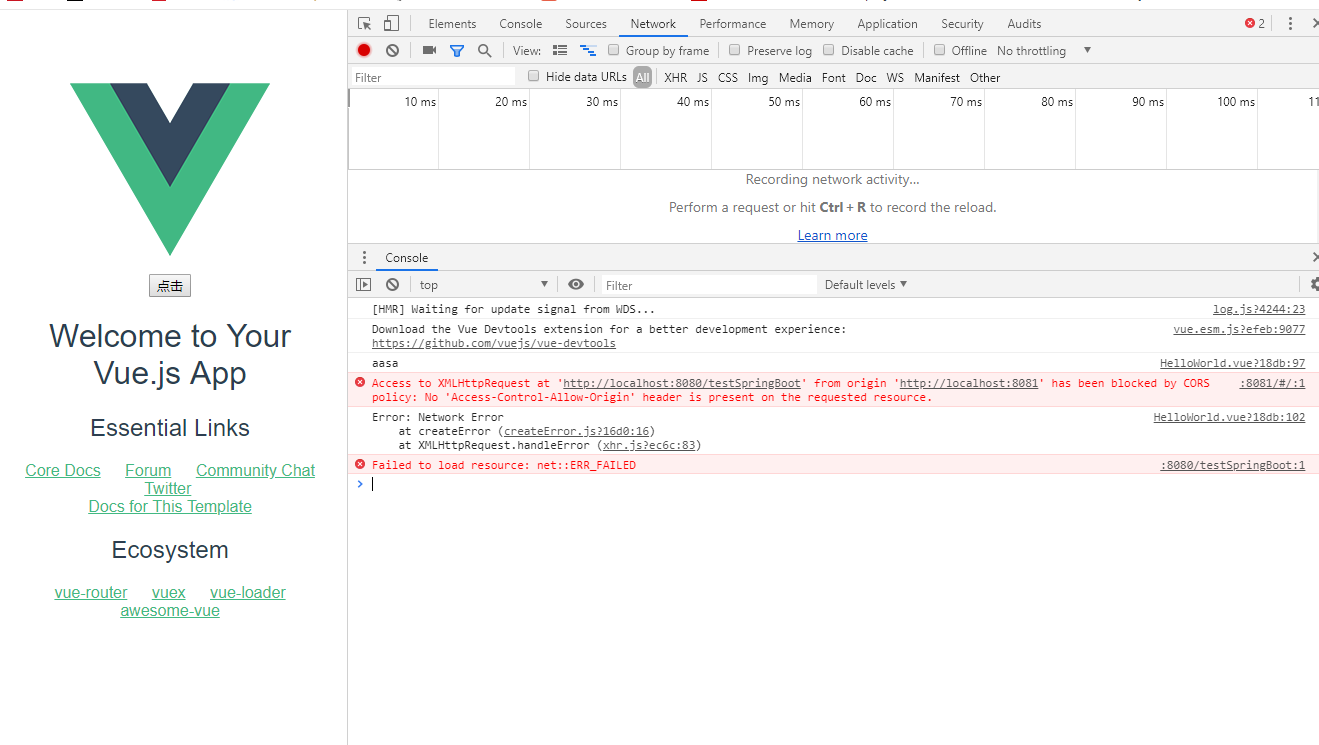Filter requests by XHR type
This screenshot has width=1319, height=745.
(675, 77)
